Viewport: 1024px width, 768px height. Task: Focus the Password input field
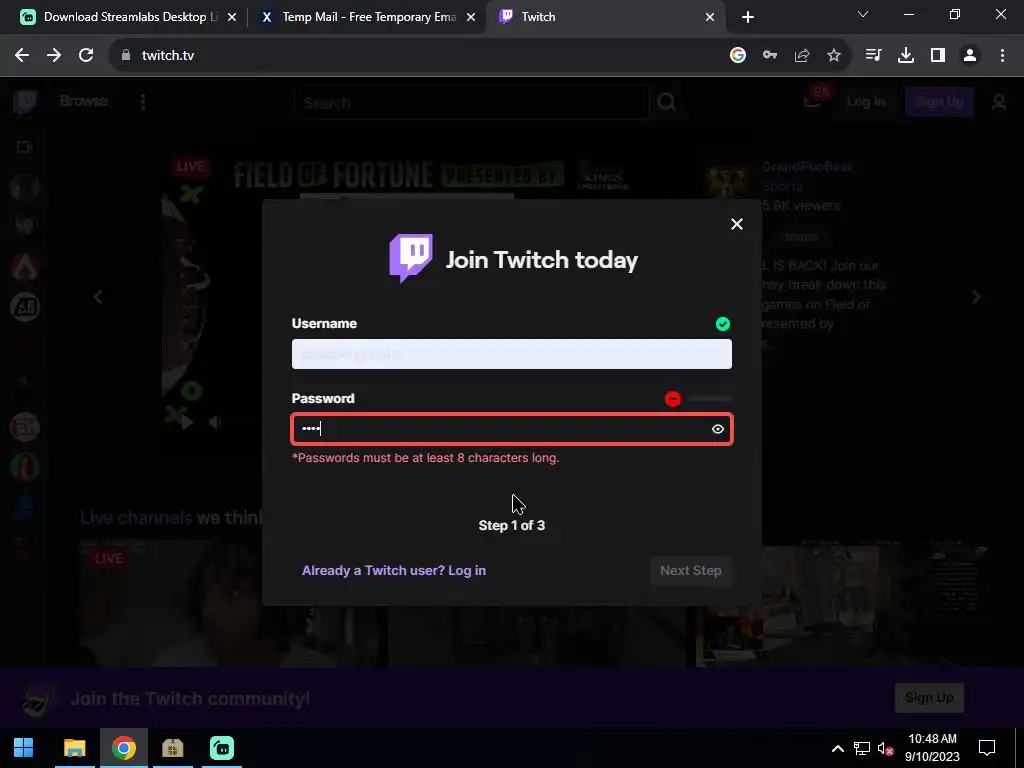click(x=511, y=429)
